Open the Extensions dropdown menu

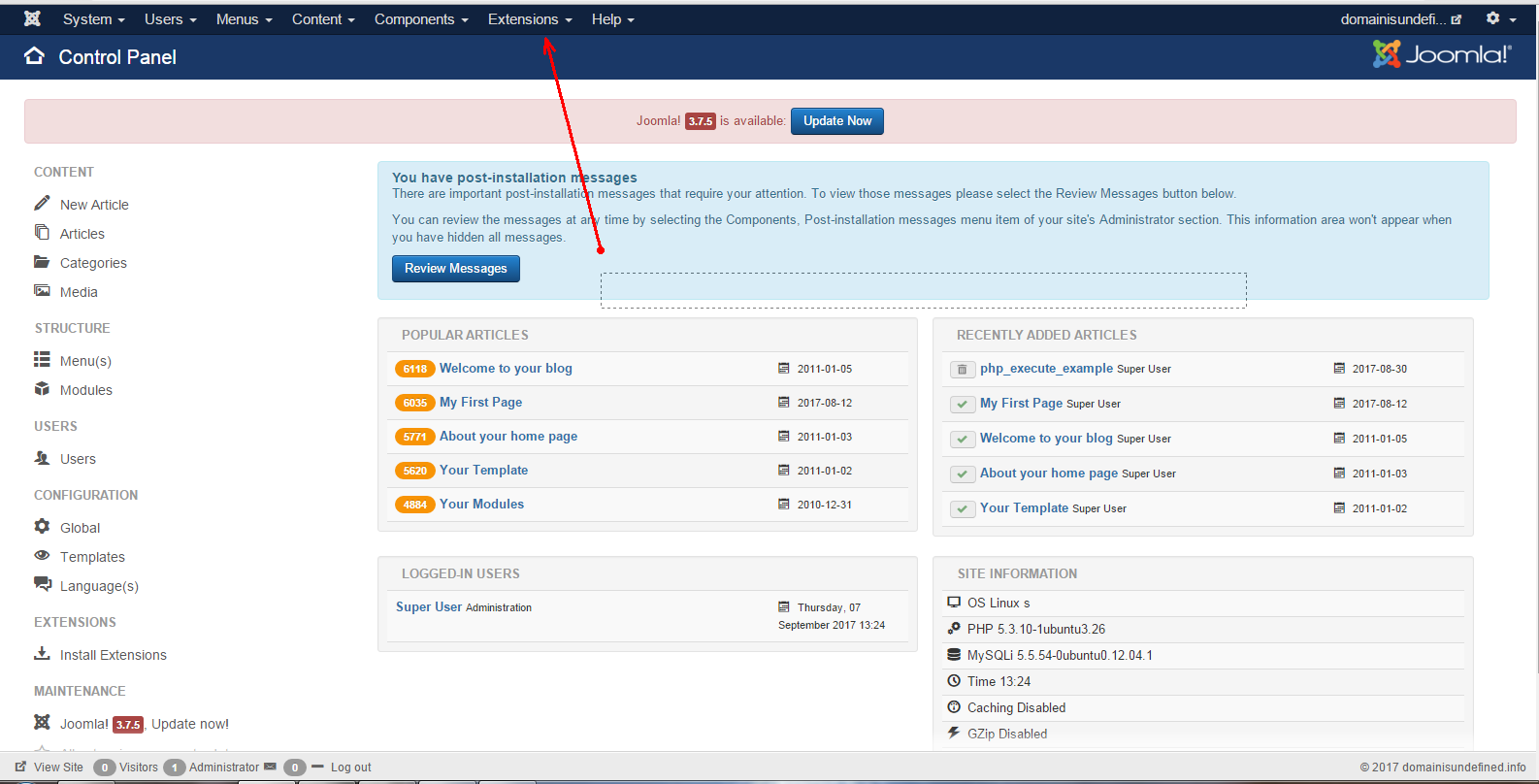tap(530, 19)
